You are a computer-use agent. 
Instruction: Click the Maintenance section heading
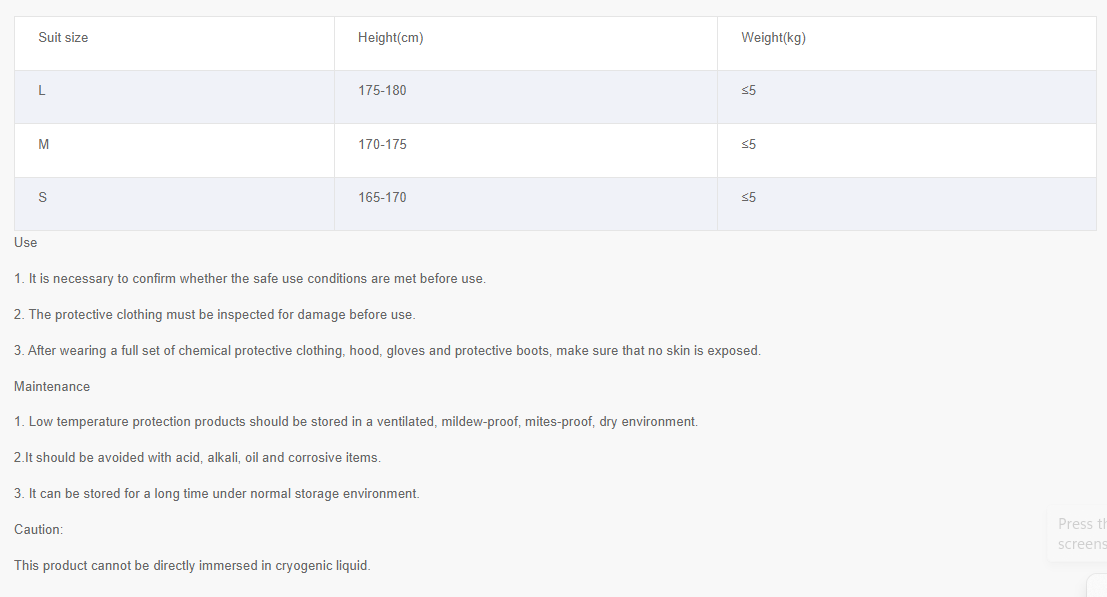52,387
